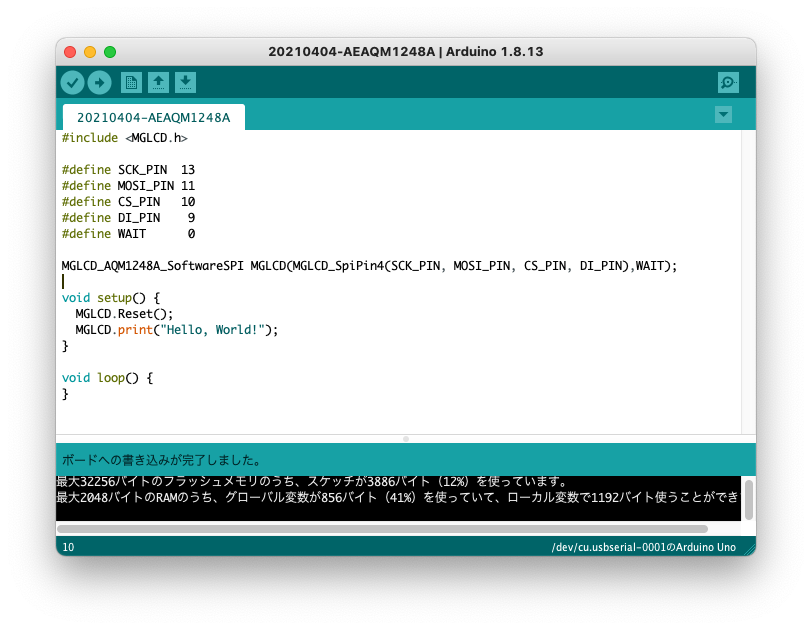Image resolution: width=812 pixels, height=630 pixels.
Task: Click the WAIT 0 define line
Action: tap(128, 234)
